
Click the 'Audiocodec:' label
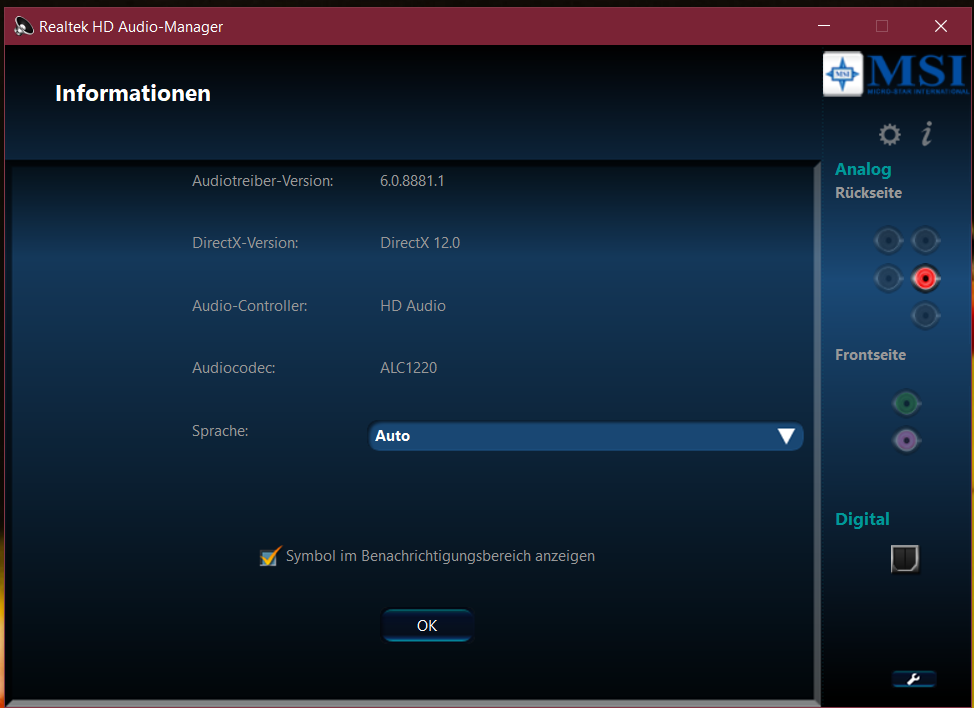[x=234, y=368]
